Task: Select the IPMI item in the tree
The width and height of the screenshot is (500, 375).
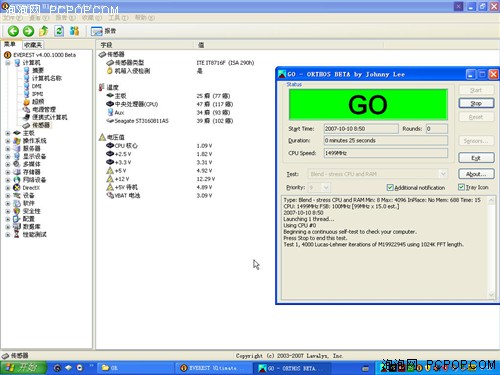Action: [37, 94]
